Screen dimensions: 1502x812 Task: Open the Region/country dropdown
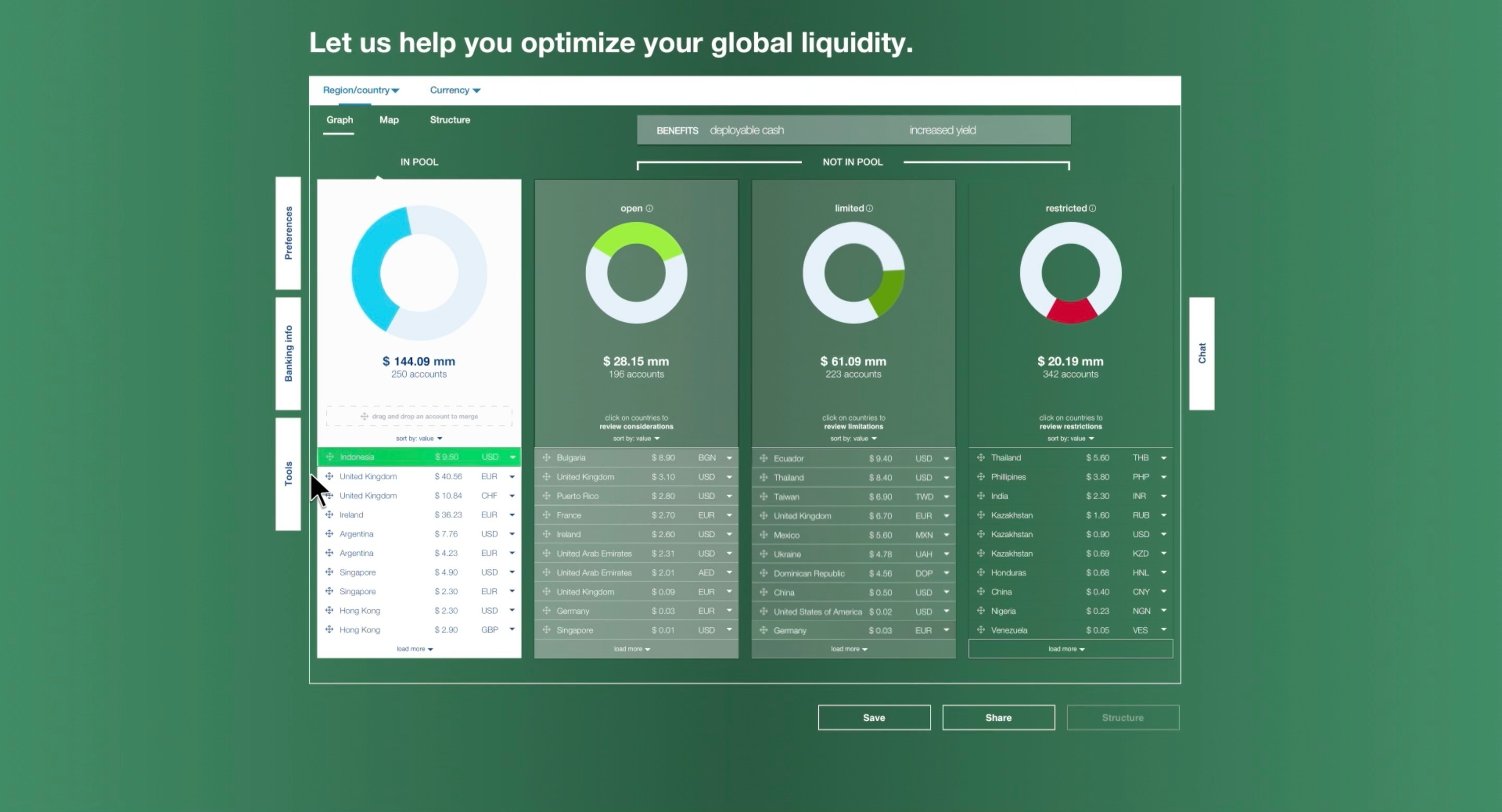tap(361, 90)
